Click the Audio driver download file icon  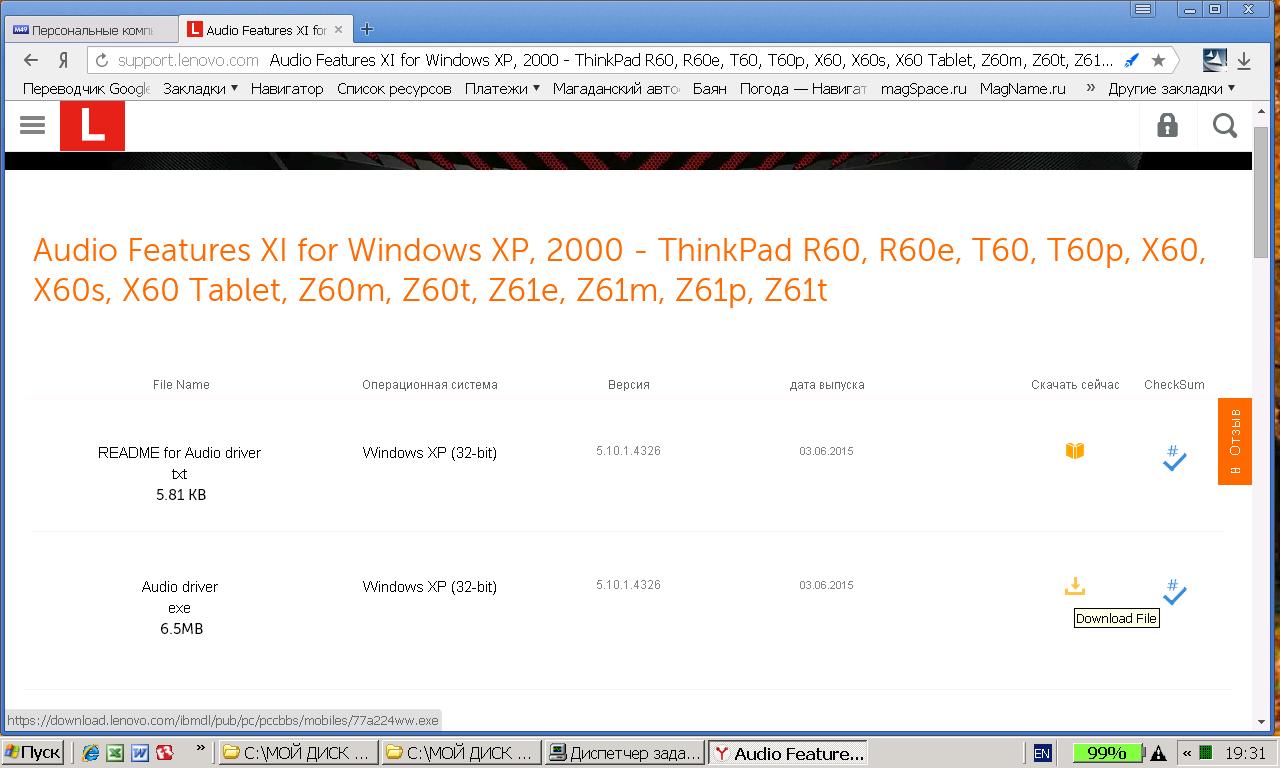pos(1075,586)
